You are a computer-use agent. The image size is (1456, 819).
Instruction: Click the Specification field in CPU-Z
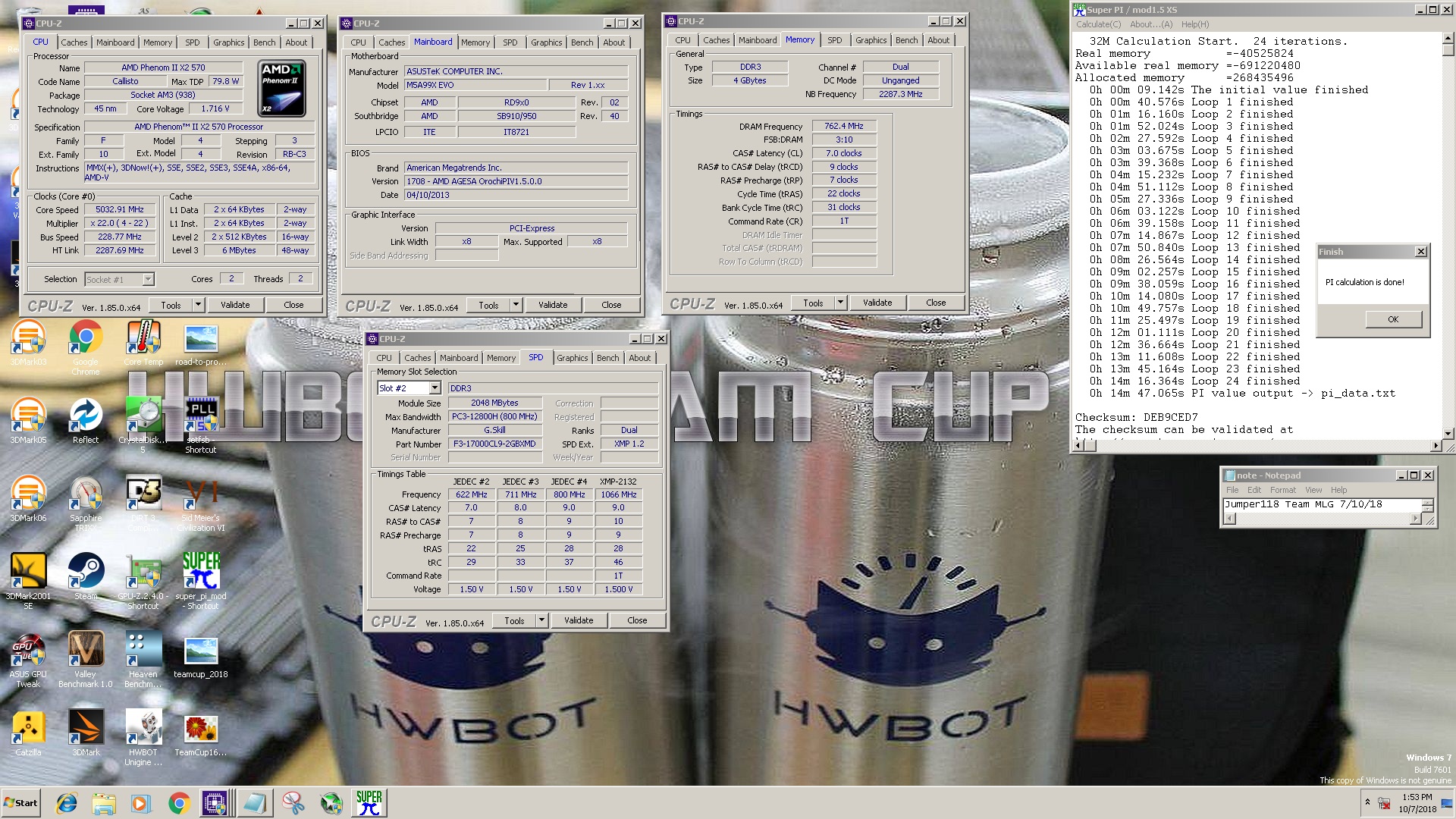tap(199, 127)
